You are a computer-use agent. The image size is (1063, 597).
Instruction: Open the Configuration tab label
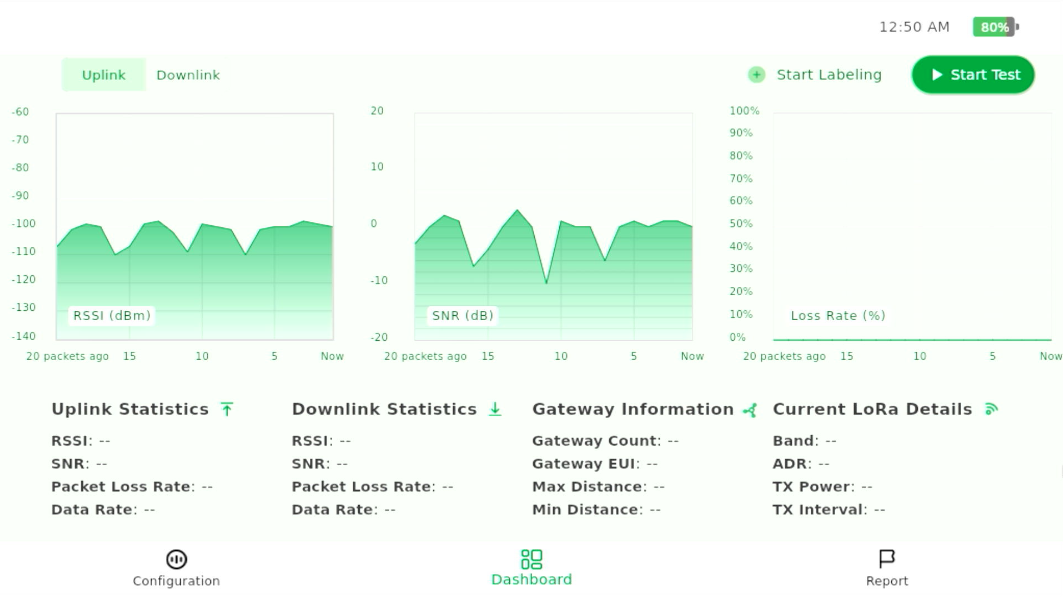point(176,581)
